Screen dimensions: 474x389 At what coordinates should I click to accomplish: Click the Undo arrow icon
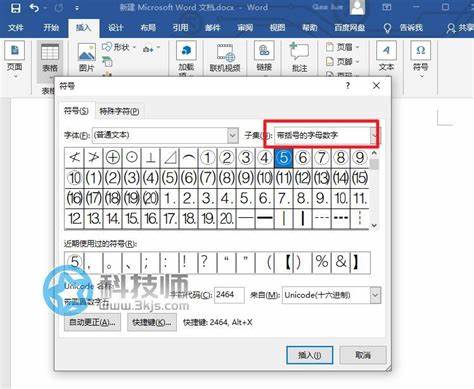pos(35,7)
